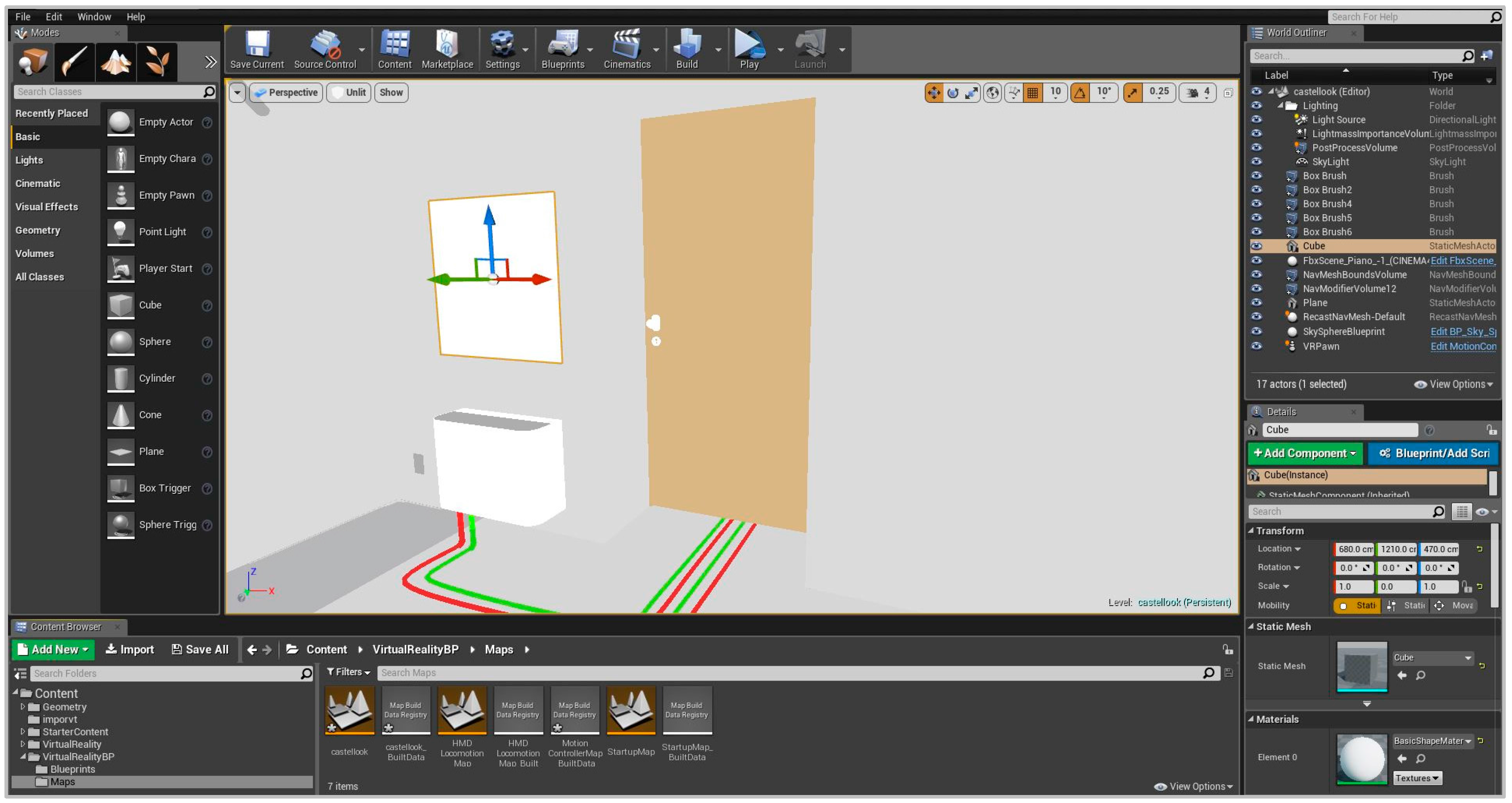Toggle grid snapping in viewport
Screen dimensions: 1512x803
pos(1033,92)
